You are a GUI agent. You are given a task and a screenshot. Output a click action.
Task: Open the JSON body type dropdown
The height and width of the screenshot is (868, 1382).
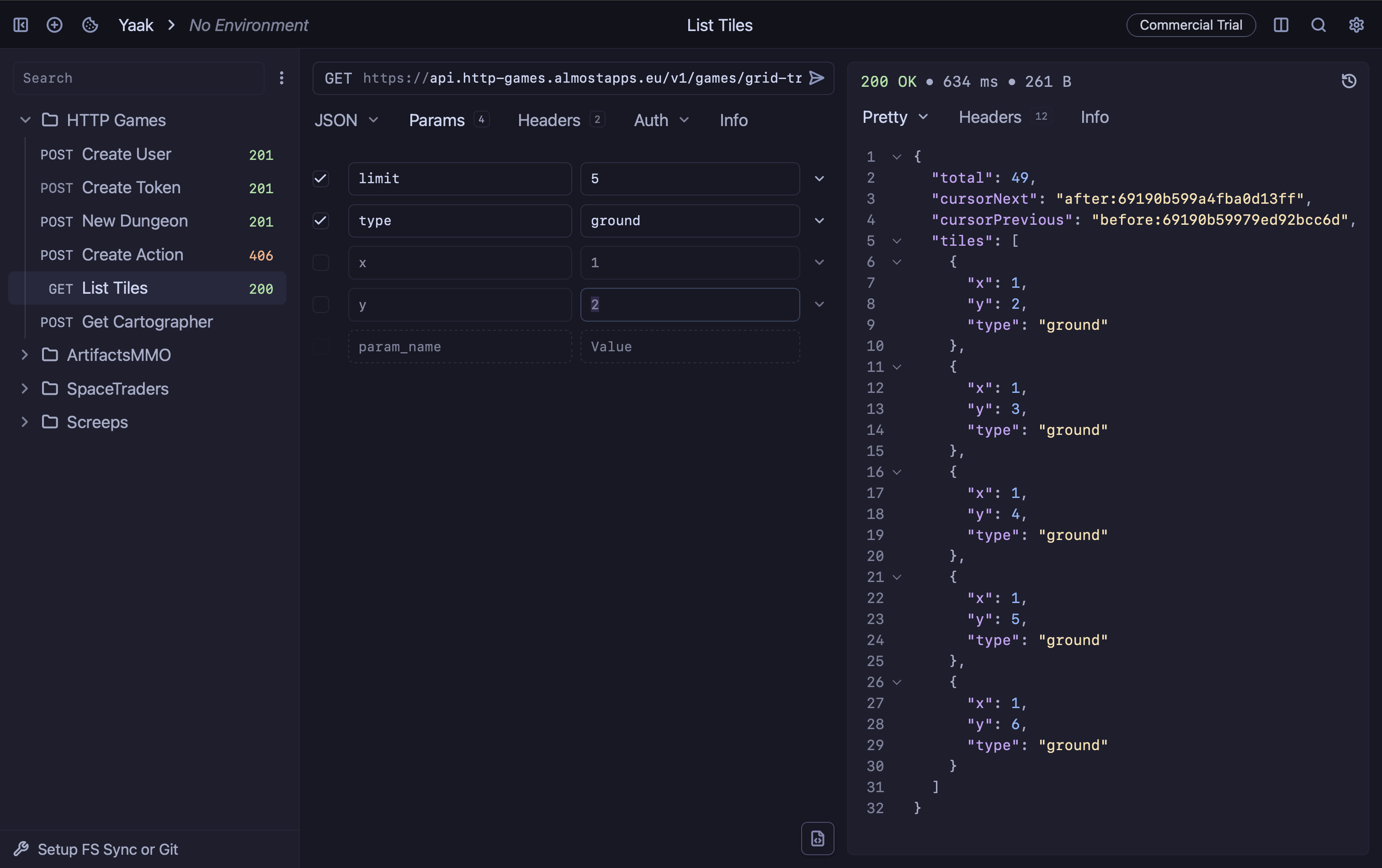point(346,120)
